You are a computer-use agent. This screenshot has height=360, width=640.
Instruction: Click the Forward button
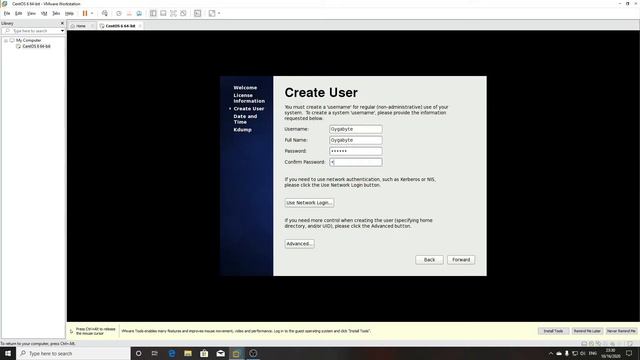[461, 260]
